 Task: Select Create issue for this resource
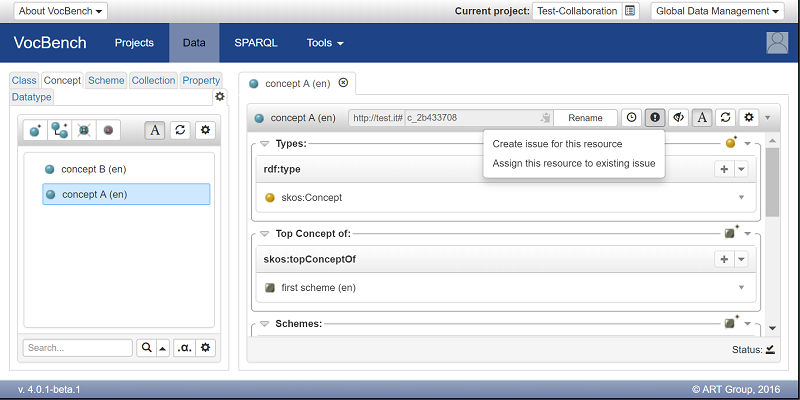(557, 144)
